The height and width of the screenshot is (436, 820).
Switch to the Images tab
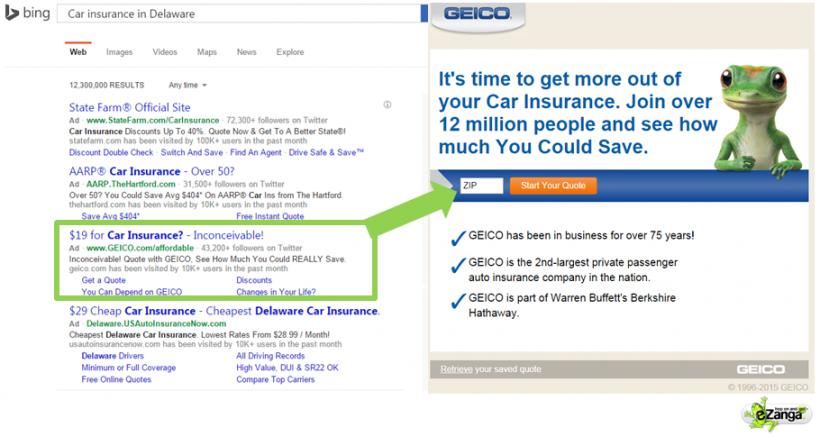[119, 52]
